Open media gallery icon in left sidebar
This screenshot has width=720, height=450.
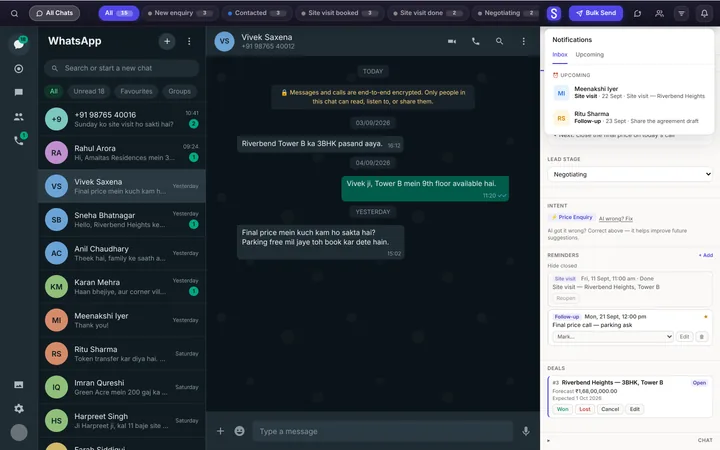[x=19, y=385]
